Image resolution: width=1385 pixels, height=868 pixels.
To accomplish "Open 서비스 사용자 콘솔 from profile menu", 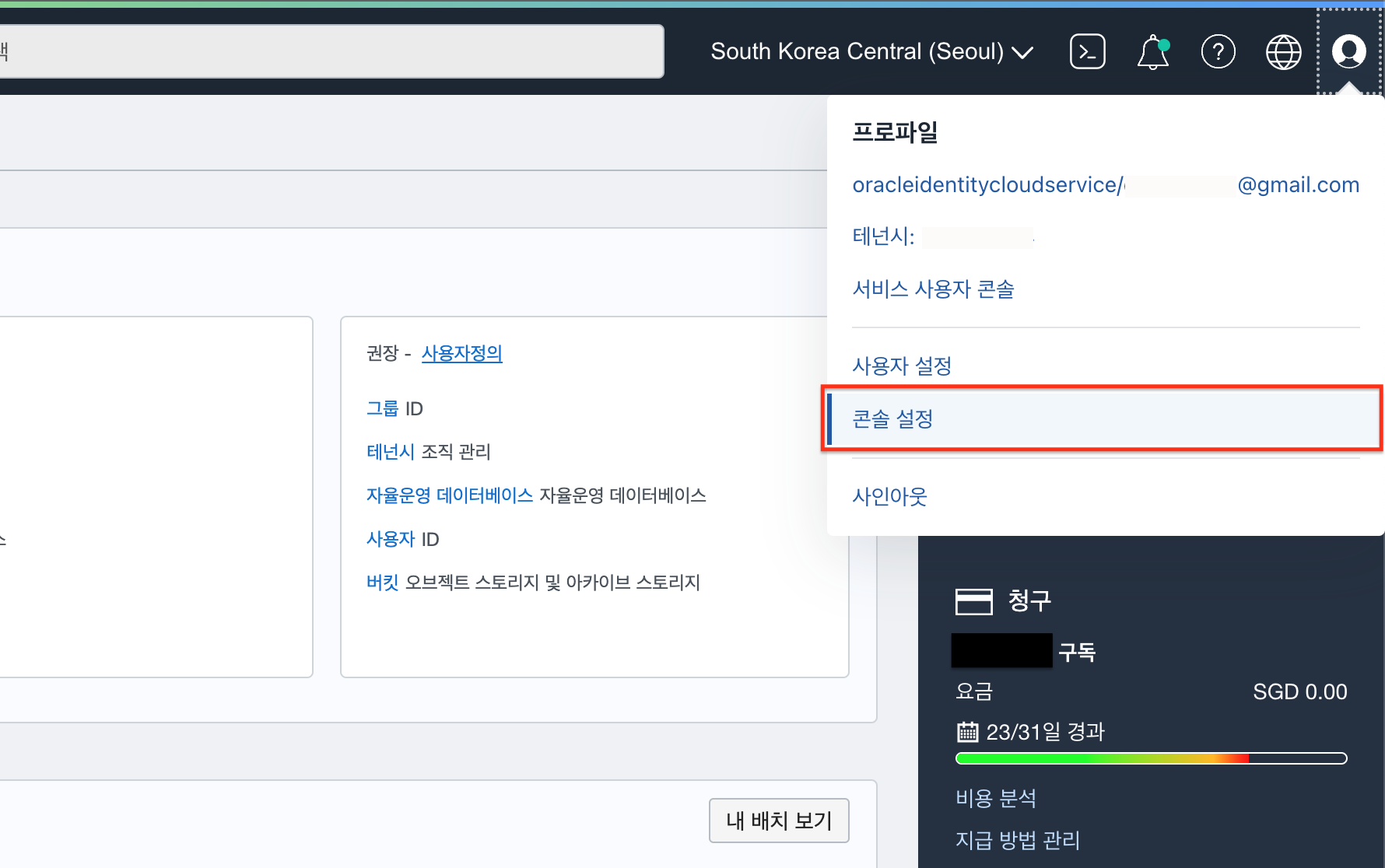I will (x=933, y=289).
